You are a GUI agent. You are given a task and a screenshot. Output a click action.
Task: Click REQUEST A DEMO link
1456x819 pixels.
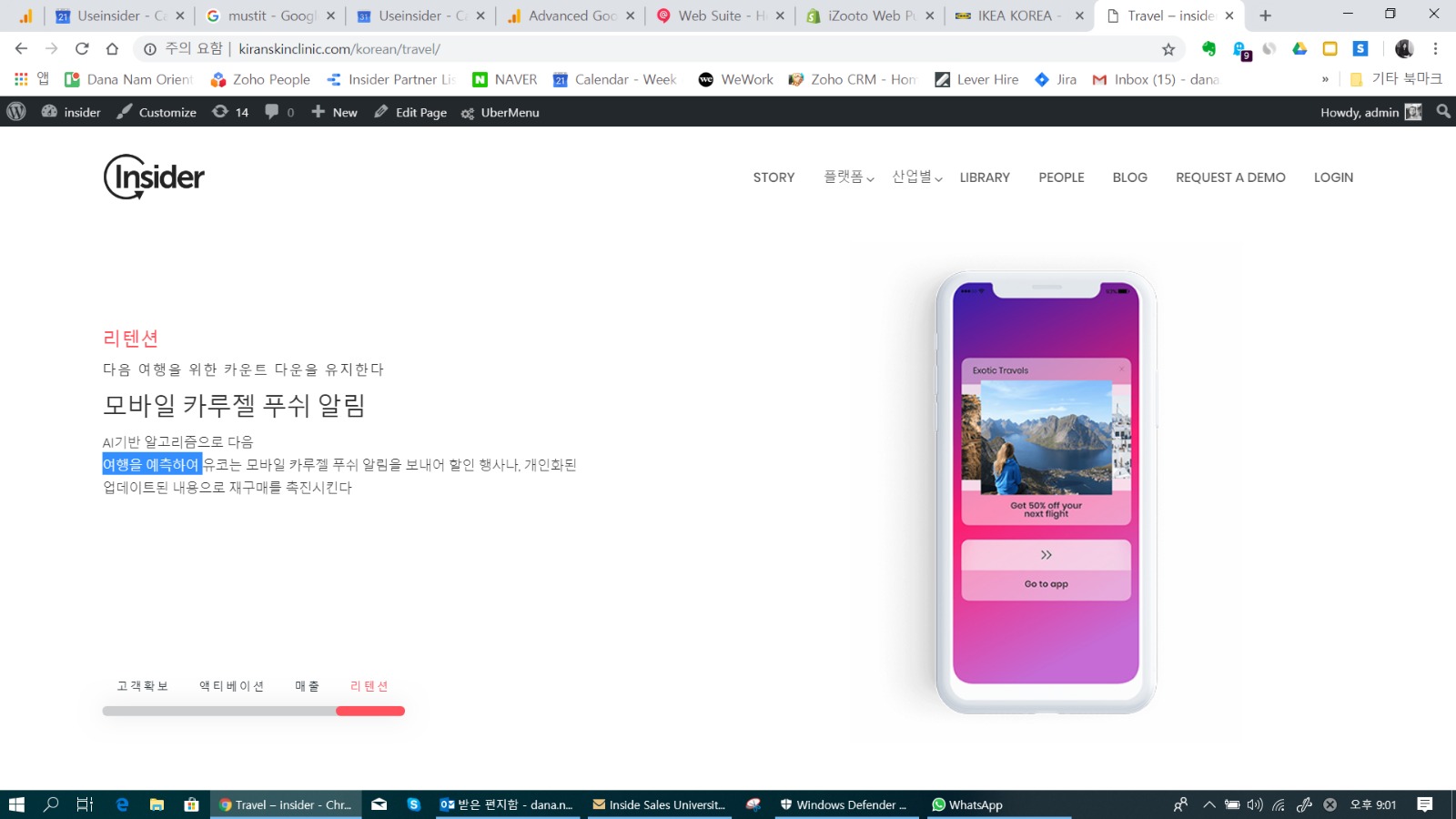click(1230, 177)
